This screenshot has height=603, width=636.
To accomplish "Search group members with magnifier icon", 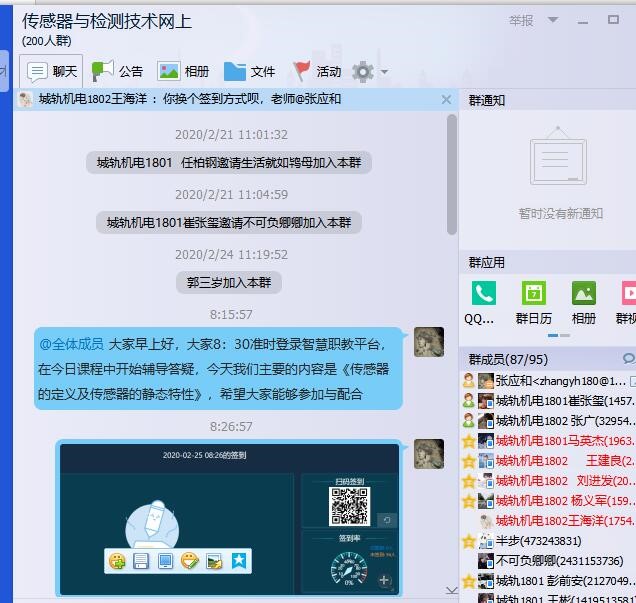I will pos(628,358).
